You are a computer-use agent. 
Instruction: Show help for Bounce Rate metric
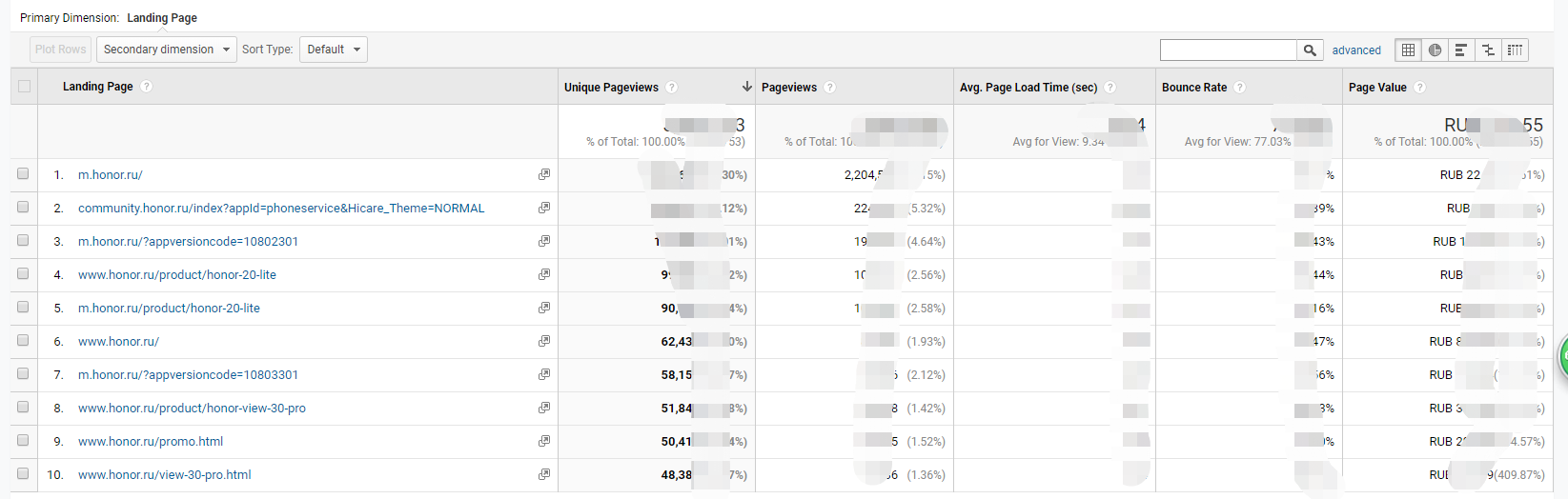[1240, 88]
